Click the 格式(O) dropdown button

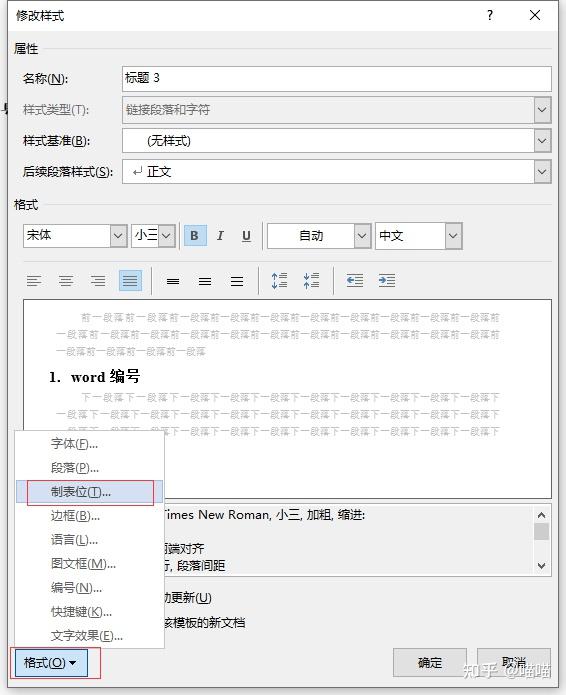click(51, 663)
